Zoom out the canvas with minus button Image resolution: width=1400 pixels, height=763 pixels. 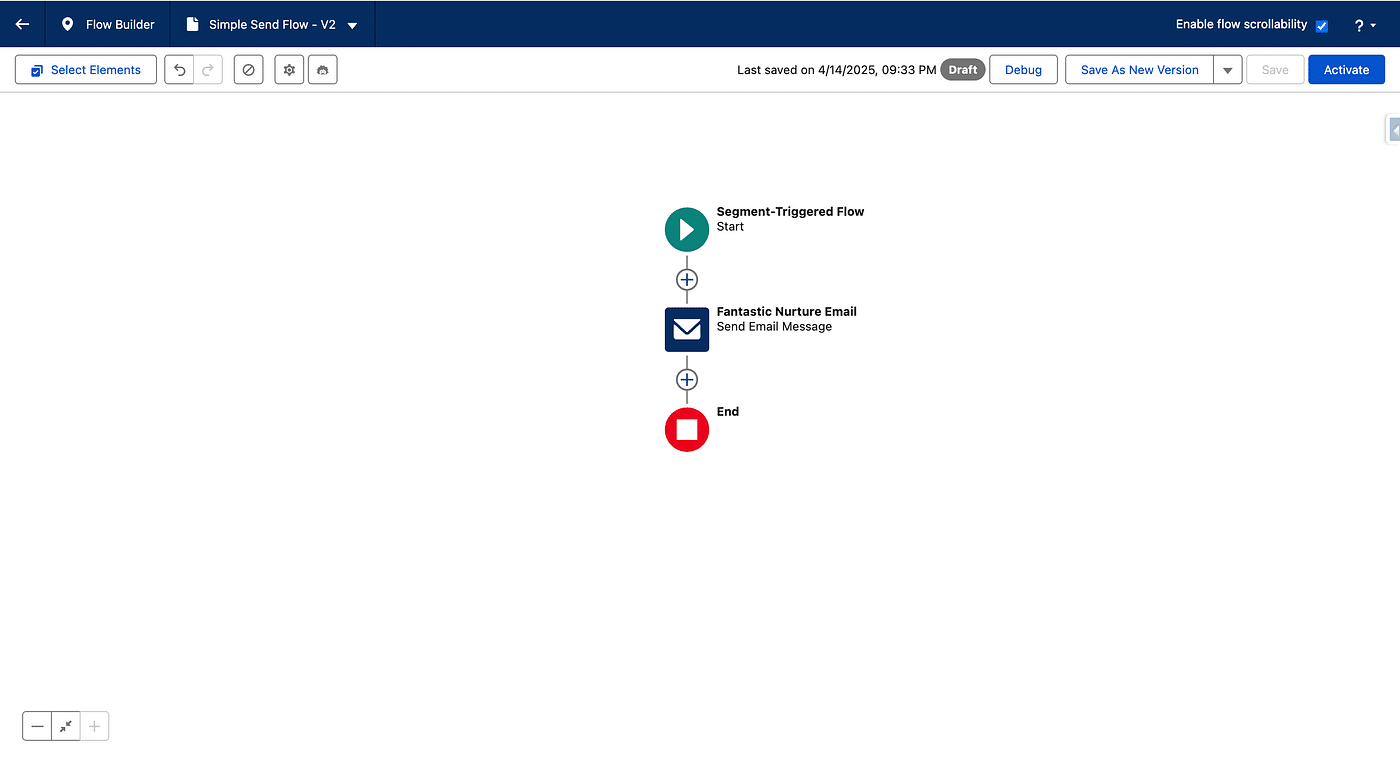(x=37, y=726)
